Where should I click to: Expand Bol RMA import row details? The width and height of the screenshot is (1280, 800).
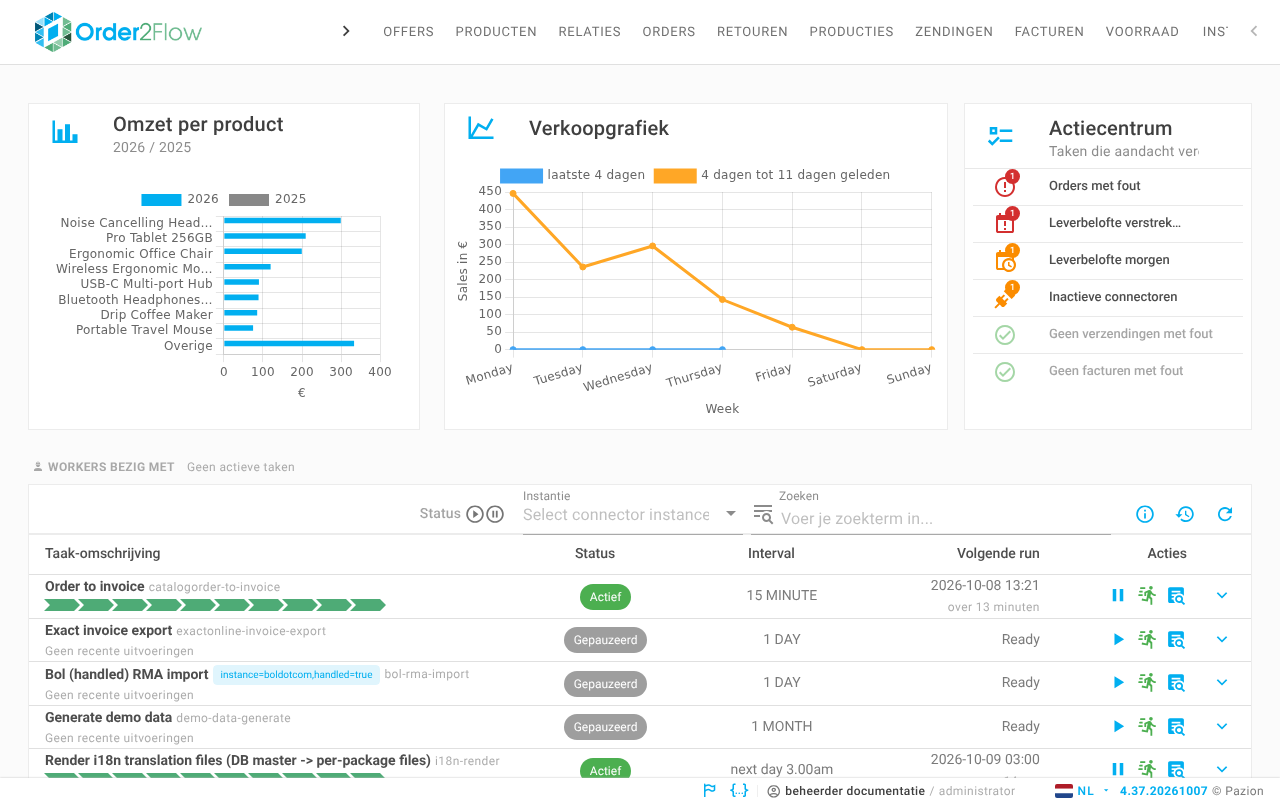pyautogui.click(x=1222, y=682)
